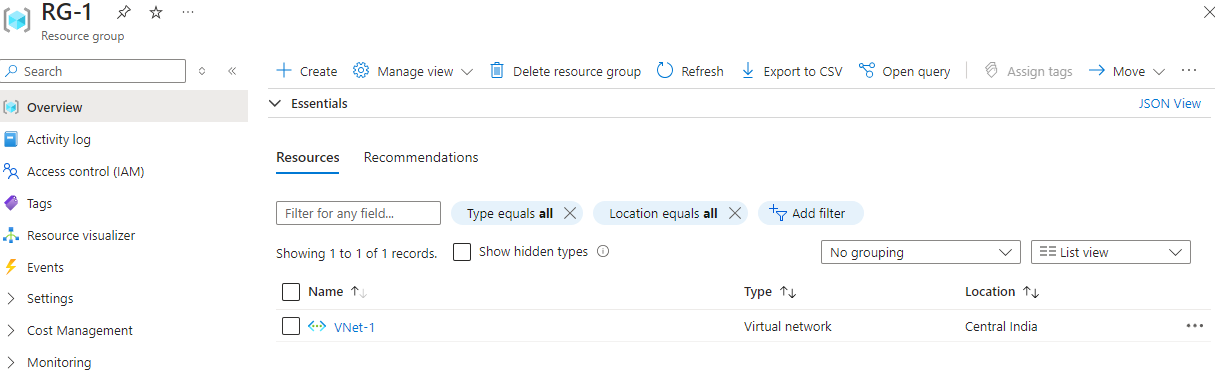The height and width of the screenshot is (381, 1215).
Task: Sort by the Location column
Action: tap(1002, 292)
